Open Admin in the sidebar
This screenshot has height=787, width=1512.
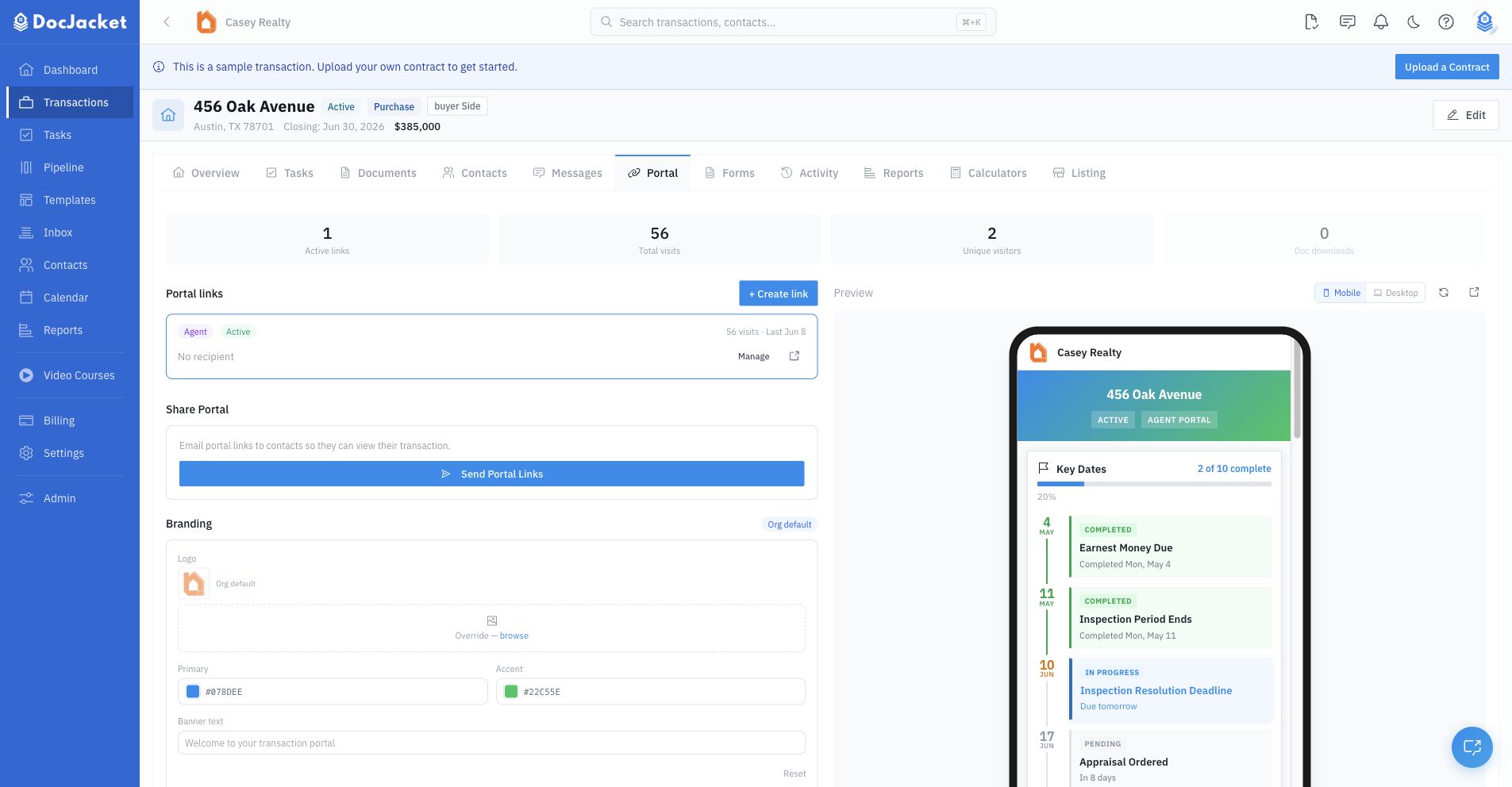[70, 498]
